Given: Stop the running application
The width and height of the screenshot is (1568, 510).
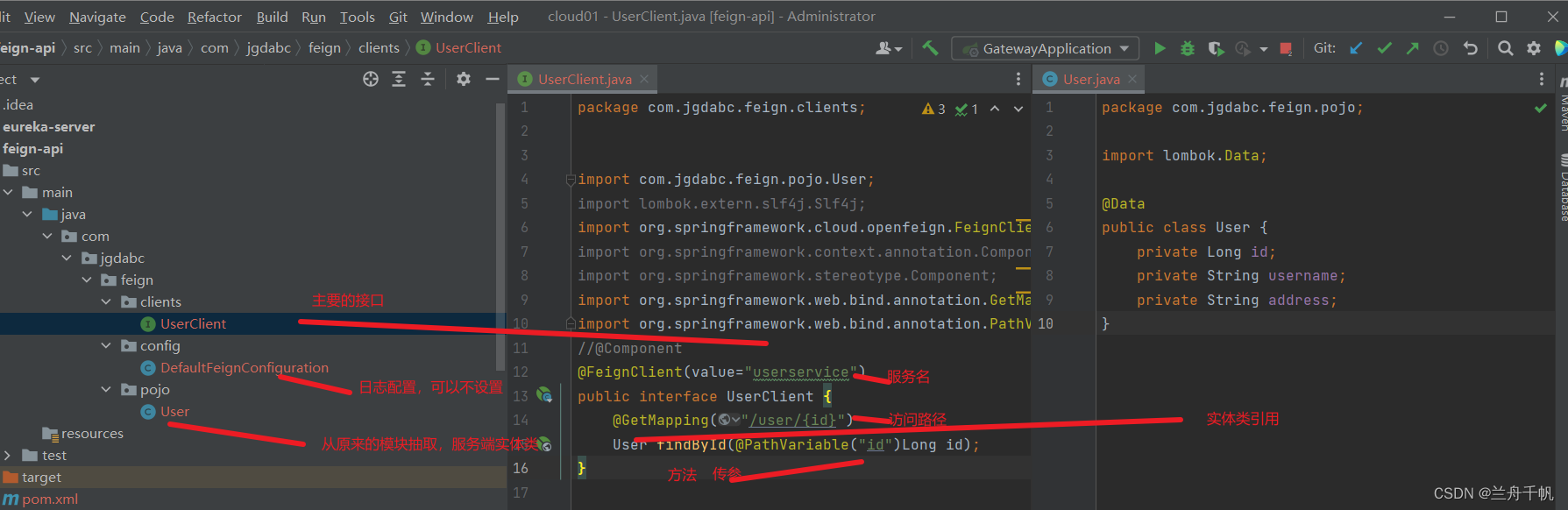Looking at the screenshot, I should coord(1286,49).
